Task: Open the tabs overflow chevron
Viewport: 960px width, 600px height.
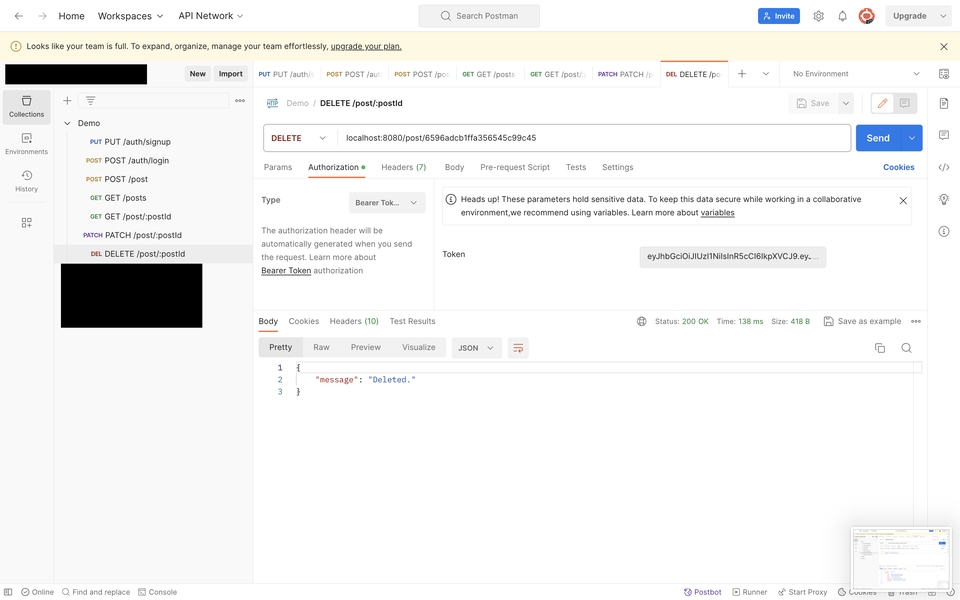Action: click(765, 73)
